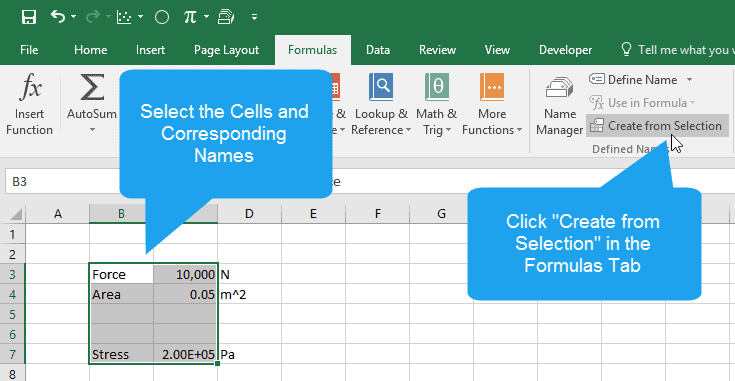Click the cell containing m^2
The image size is (735, 381).
click(249, 294)
